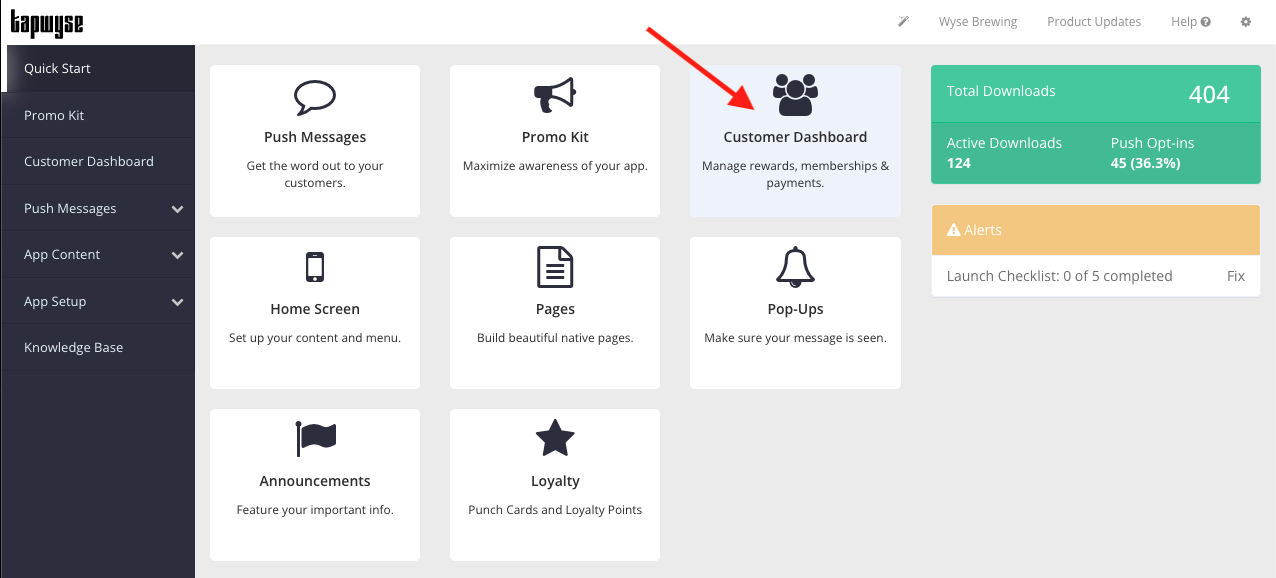Click the Promo Kit megaphone icon
Image resolution: width=1276 pixels, height=578 pixels.
coord(555,96)
